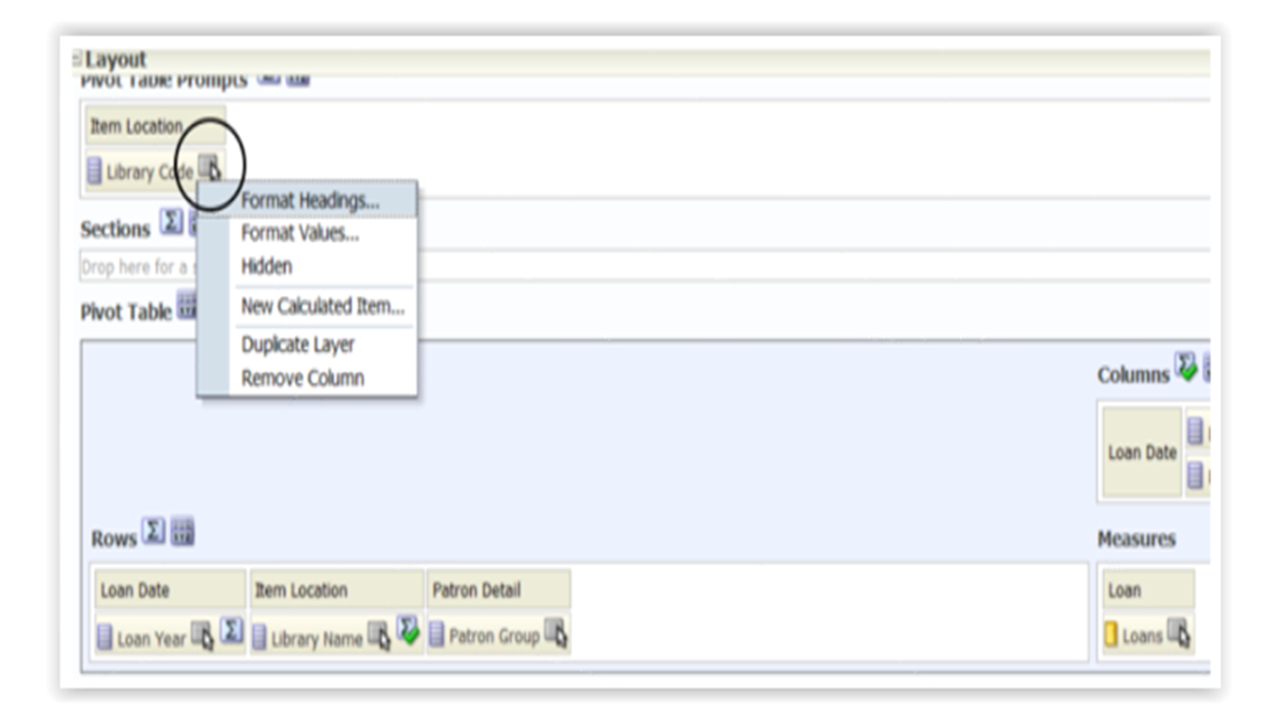This screenshot has height=720, width=1280.
Task: Click Item Location header in Prompts area
Action: pos(155,126)
